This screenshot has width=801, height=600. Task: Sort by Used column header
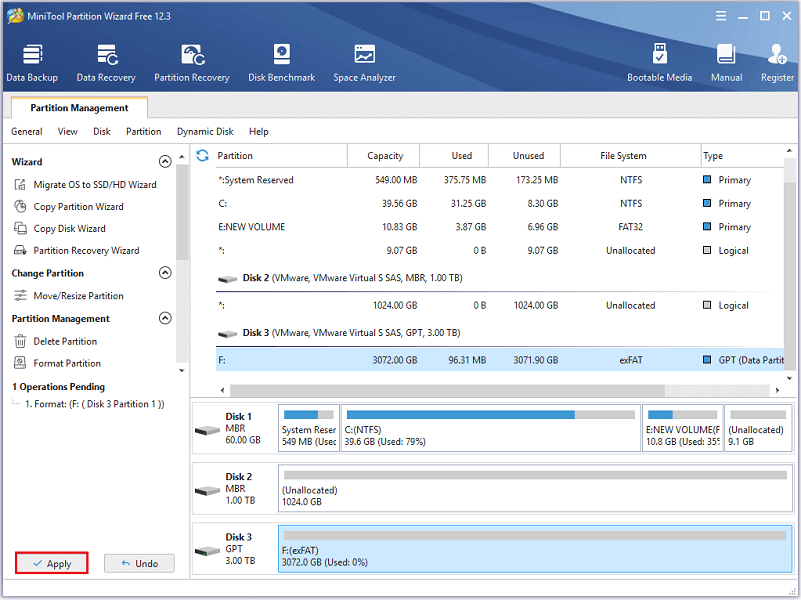pos(454,156)
